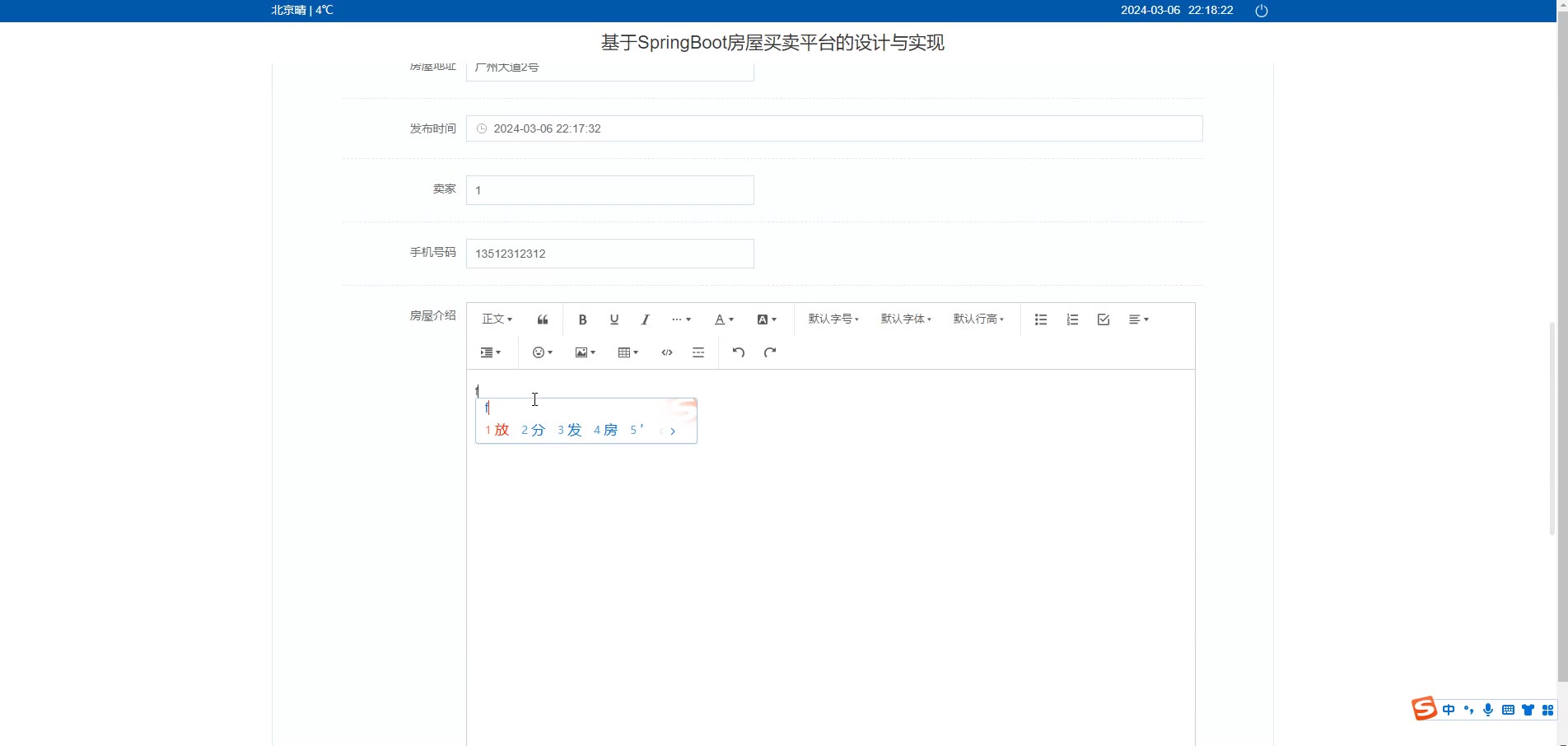Insert a numbered list
This screenshot has height=746, width=1568.
pyautogui.click(x=1072, y=319)
